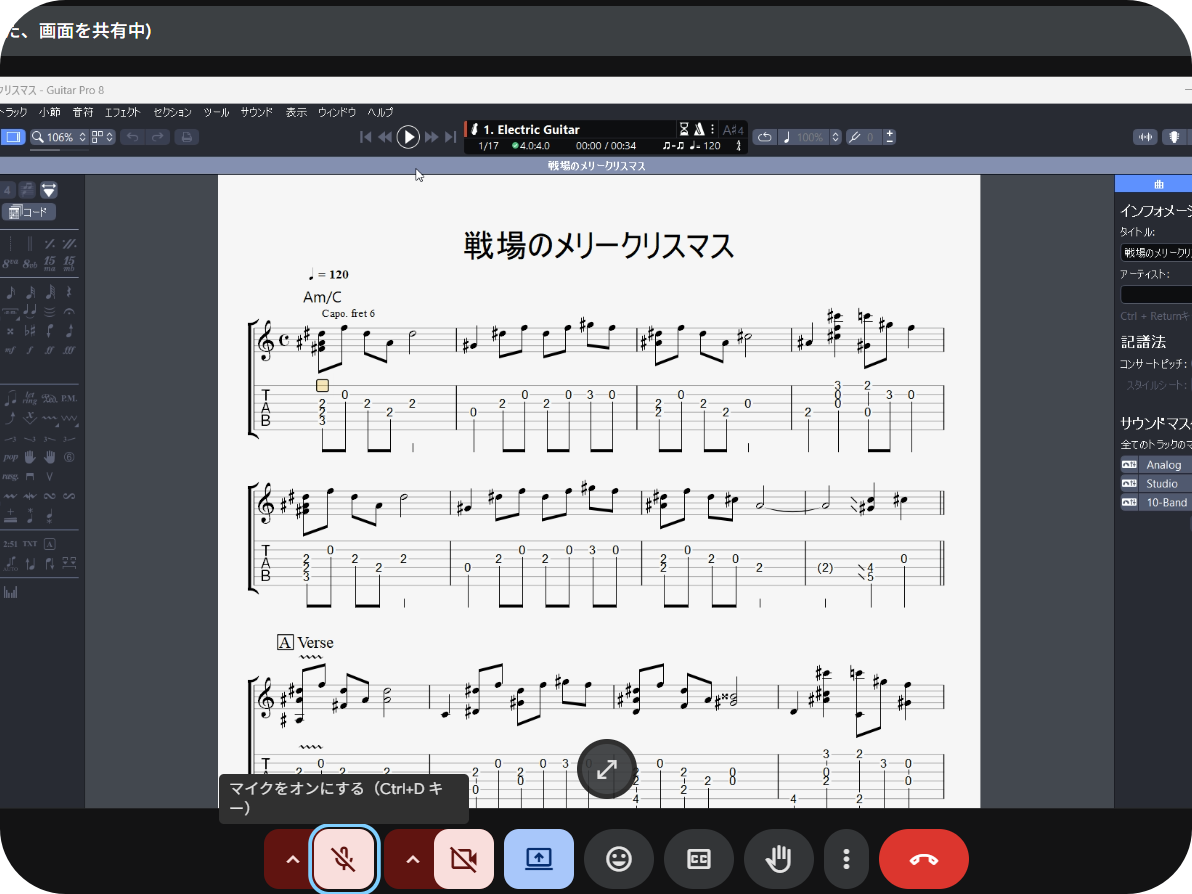This screenshot has width=1192, height=894.
Task: Open the エフェクト menu
Action: pyautogui.click(x=123, y=112)
